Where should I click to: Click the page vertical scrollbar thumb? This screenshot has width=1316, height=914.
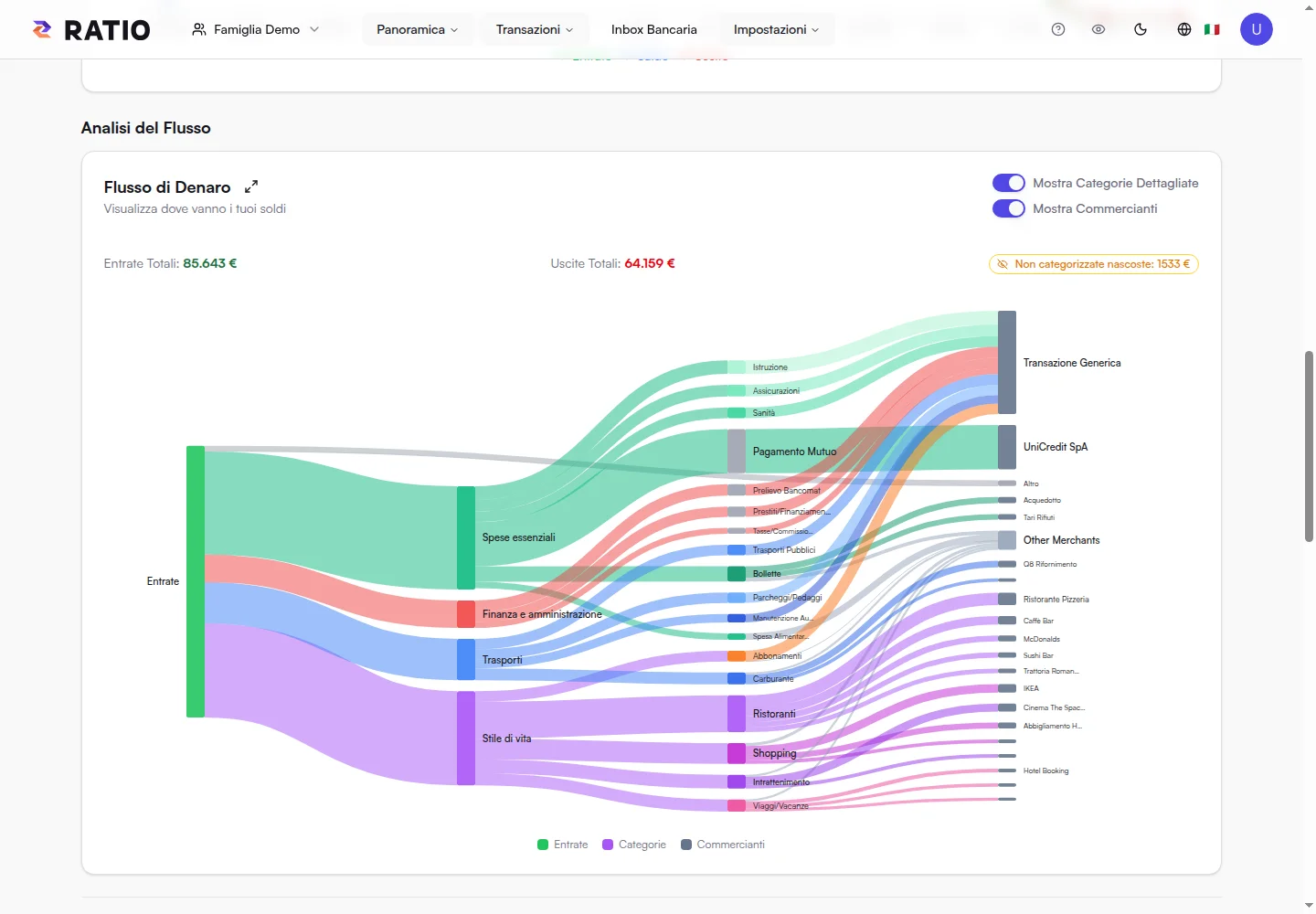(x=1309, y=447)
